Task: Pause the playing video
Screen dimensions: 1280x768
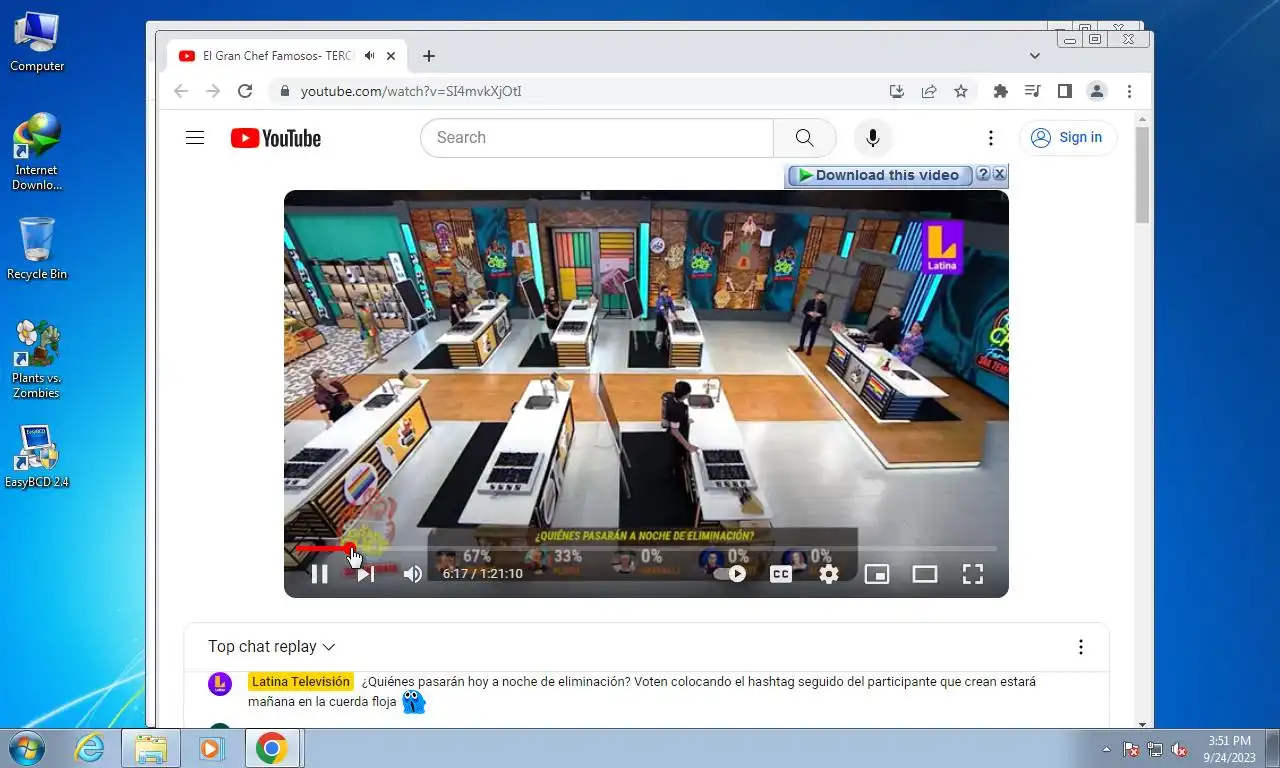Action: point(319,574)
